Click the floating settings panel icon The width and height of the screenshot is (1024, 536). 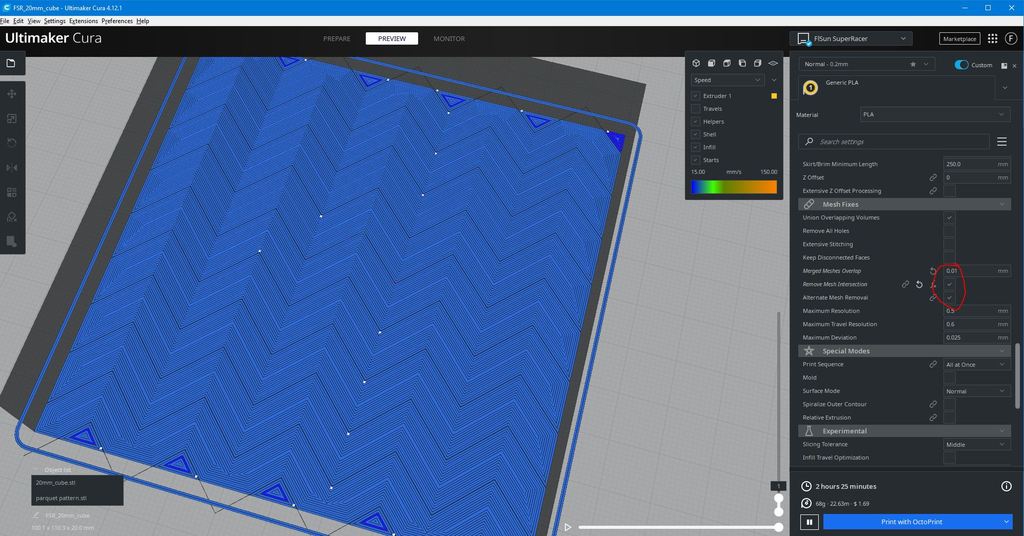click(x=1004, y=65)
